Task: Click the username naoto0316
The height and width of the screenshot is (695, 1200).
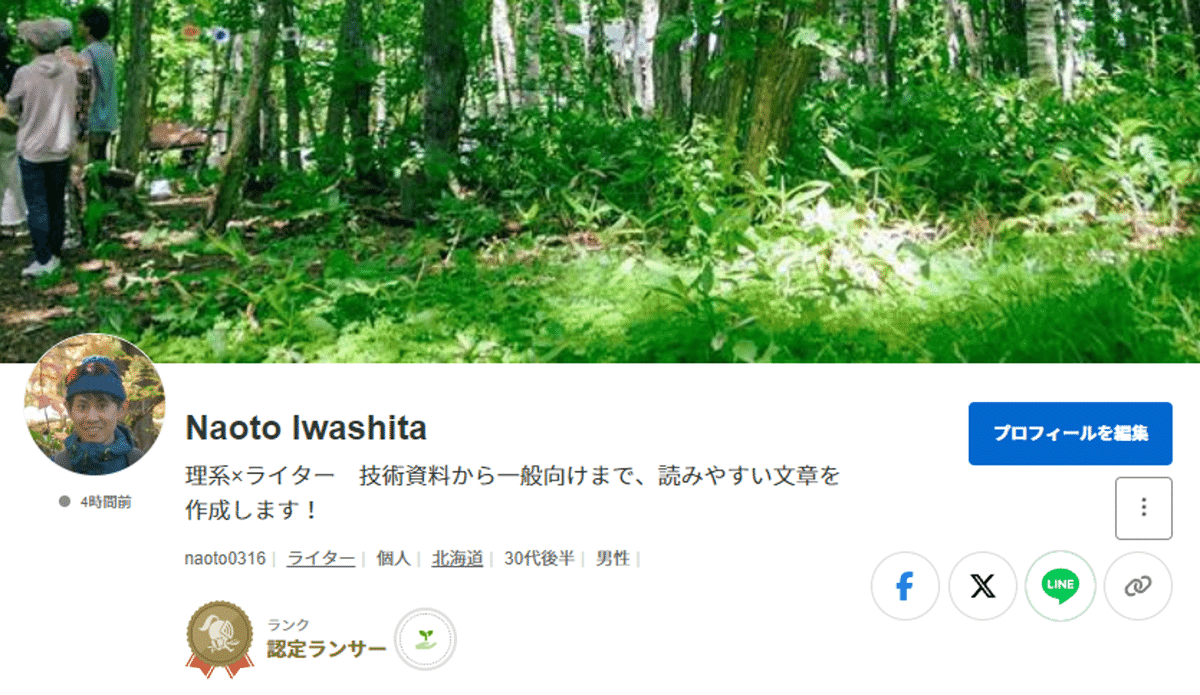Action: 225,558
